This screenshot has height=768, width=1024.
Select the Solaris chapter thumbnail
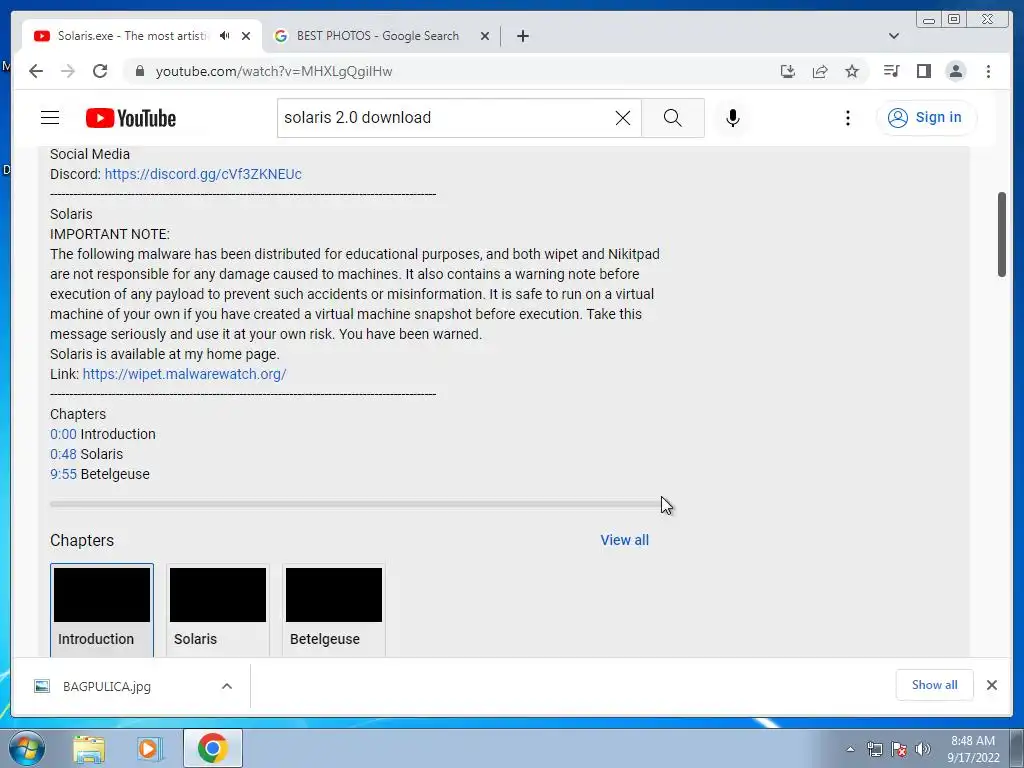(x=218, y=595)
